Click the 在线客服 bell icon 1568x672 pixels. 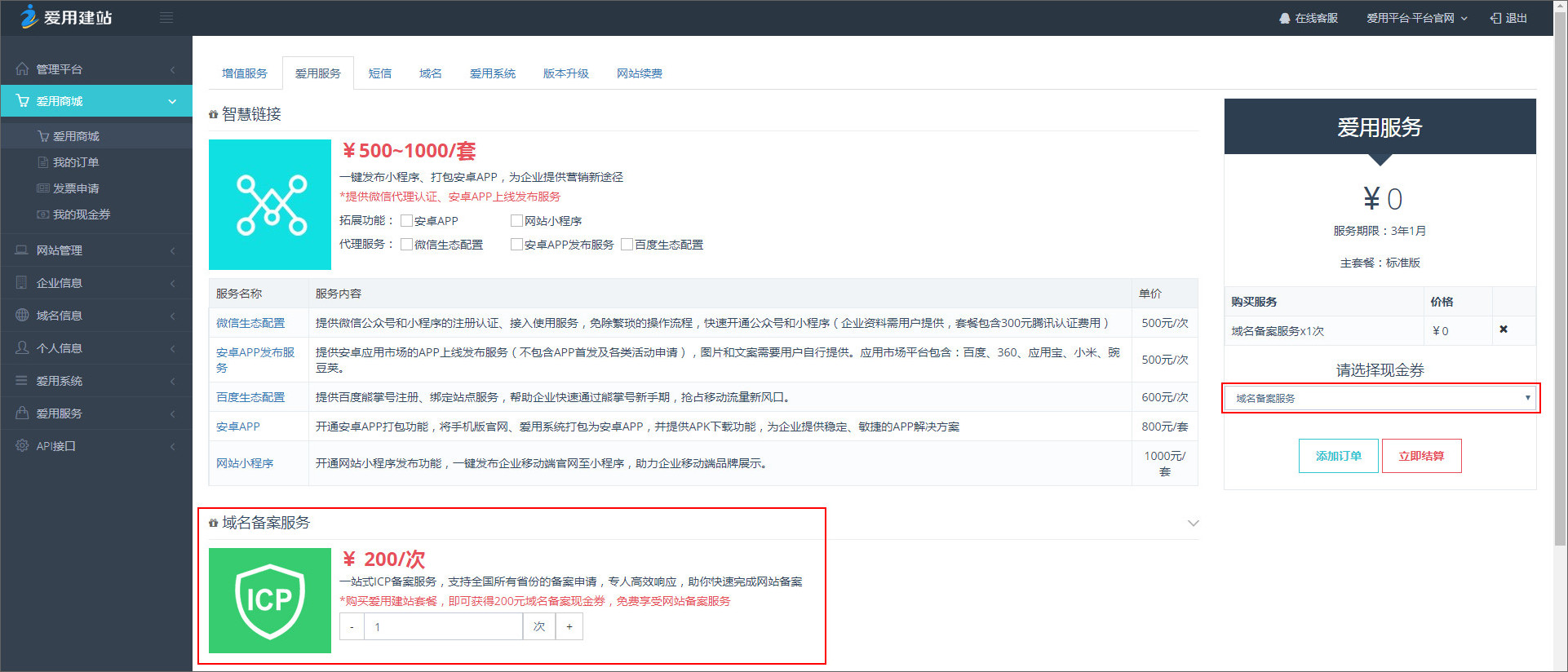pos(1285,18)
